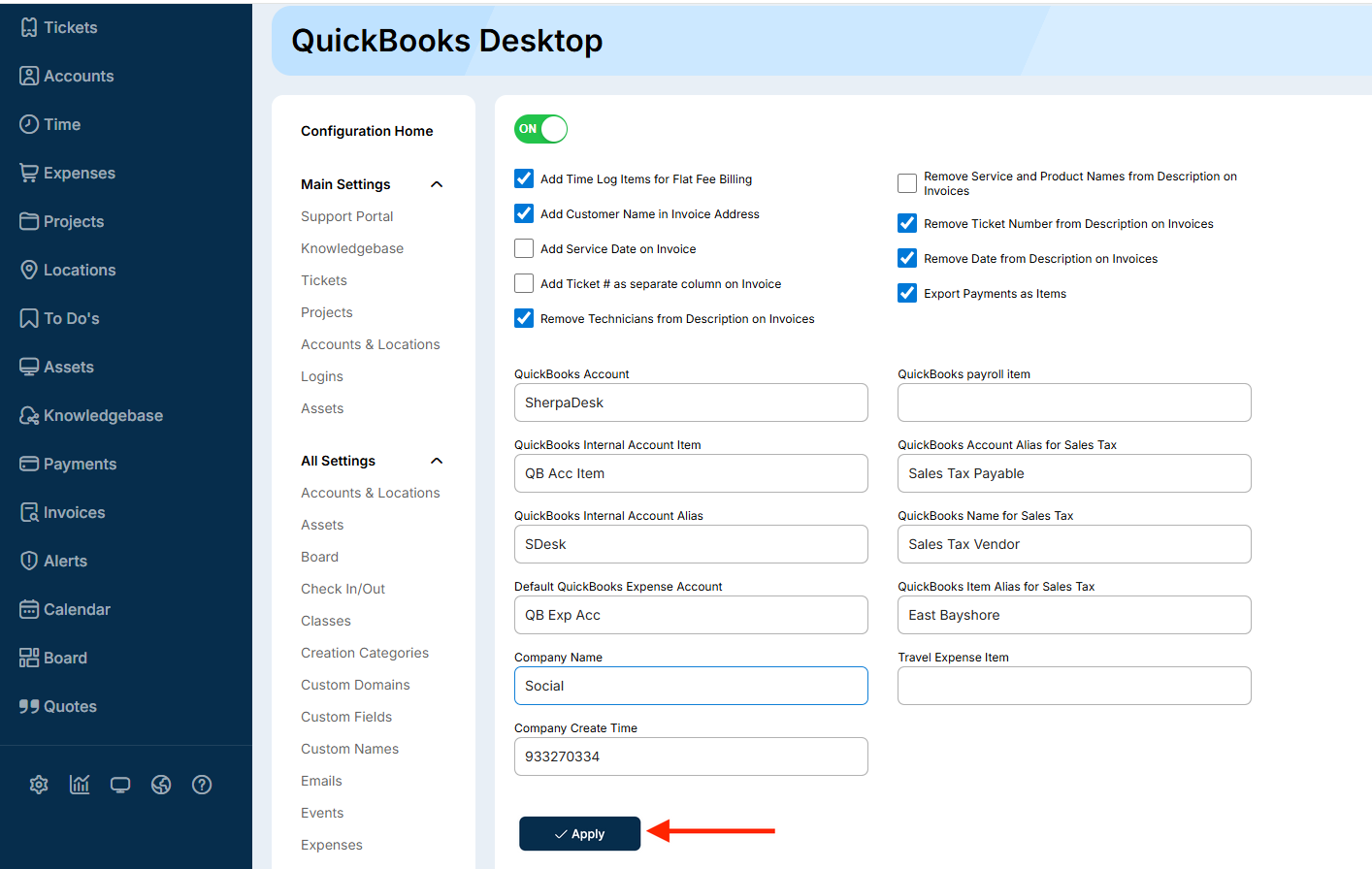
Task: Go to Configuration Home
Action: coord(367,131)
